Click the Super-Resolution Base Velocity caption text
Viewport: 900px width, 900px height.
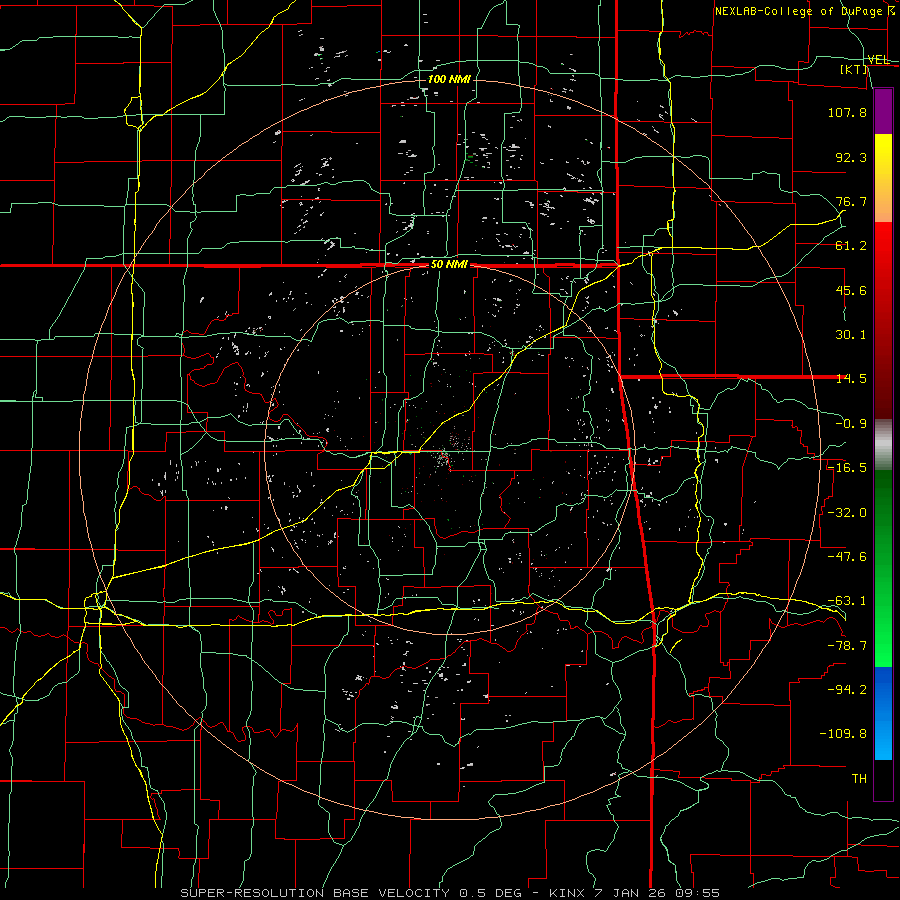450,893
